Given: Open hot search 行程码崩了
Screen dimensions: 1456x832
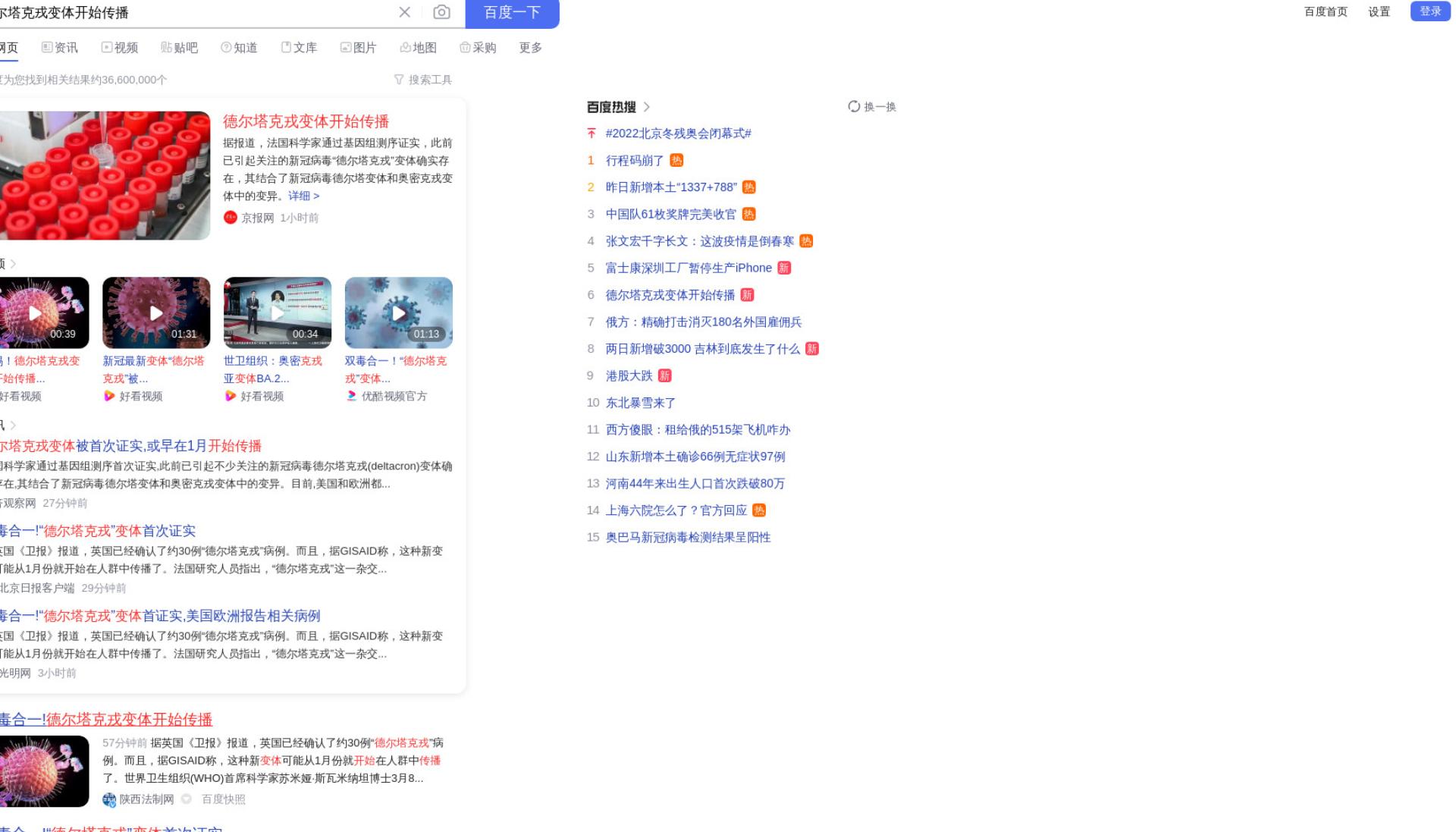Looking at the screenshot, I should (x=635, y=161).
